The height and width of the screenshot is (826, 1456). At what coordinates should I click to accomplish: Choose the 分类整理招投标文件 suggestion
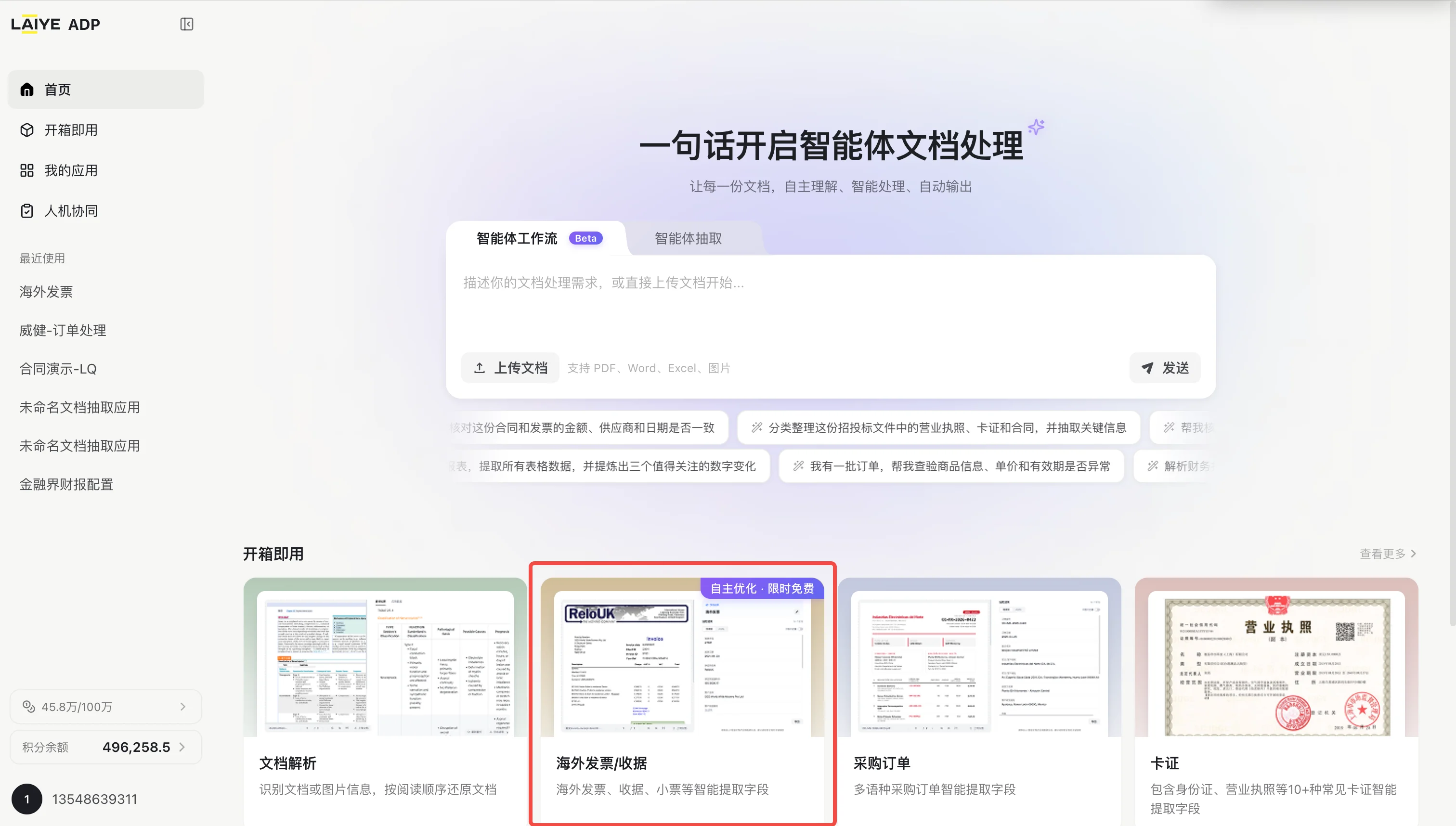pos(938,428)
